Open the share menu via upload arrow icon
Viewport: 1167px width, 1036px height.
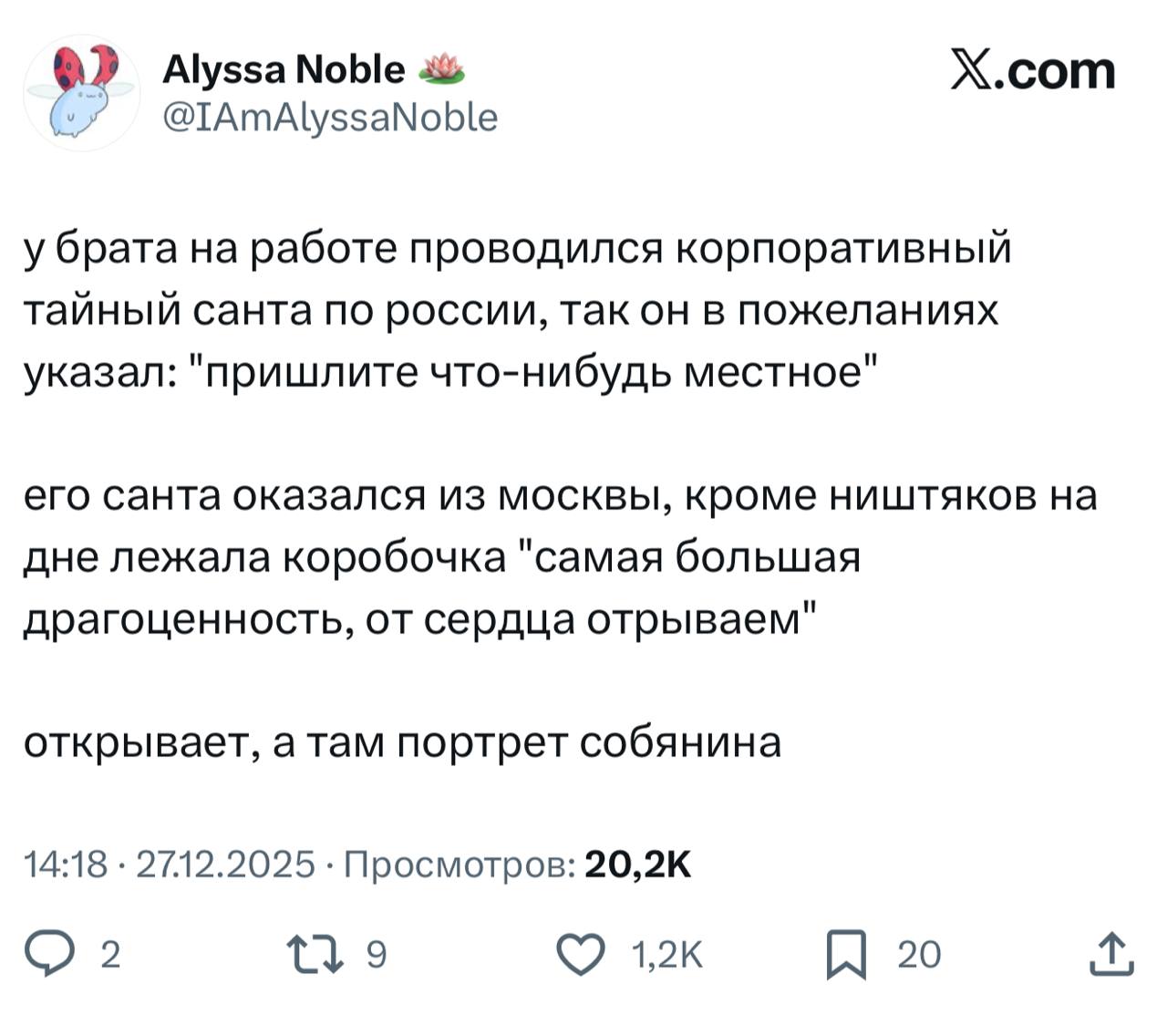click(1113, 954)
